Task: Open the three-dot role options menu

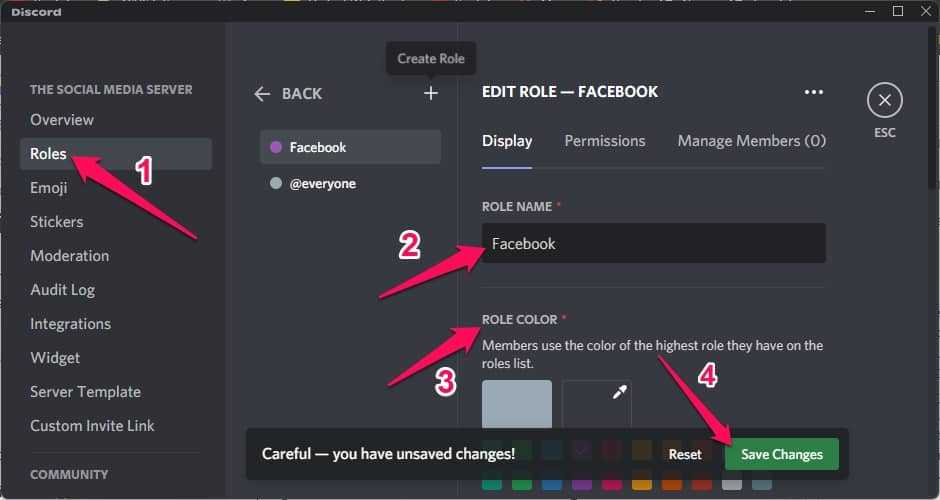Action: coord(814,92)
